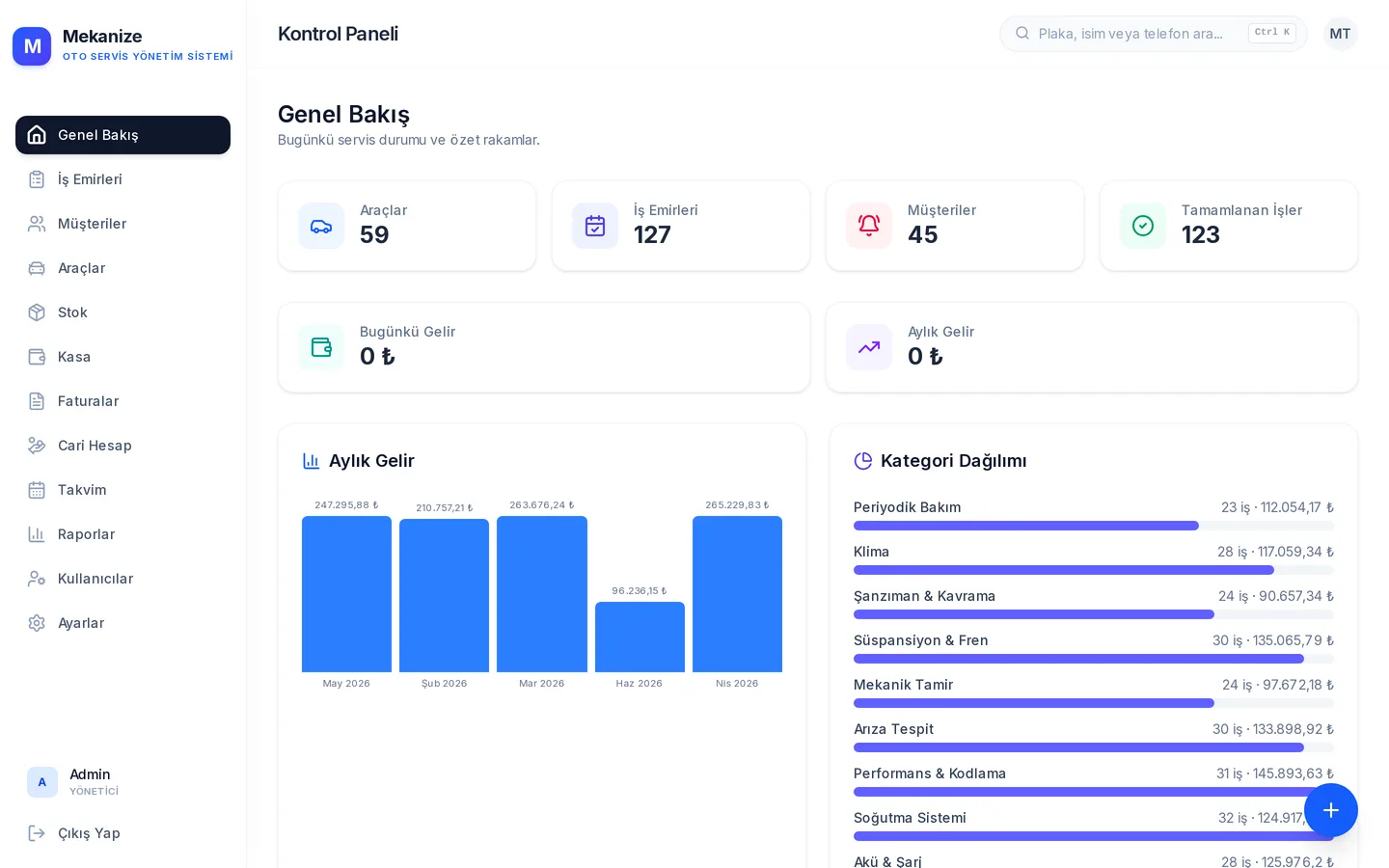This screenshot has width=1389, height=868.
Task: Click the Kasa wallet icon in sidebar
Action: [37, 357]
